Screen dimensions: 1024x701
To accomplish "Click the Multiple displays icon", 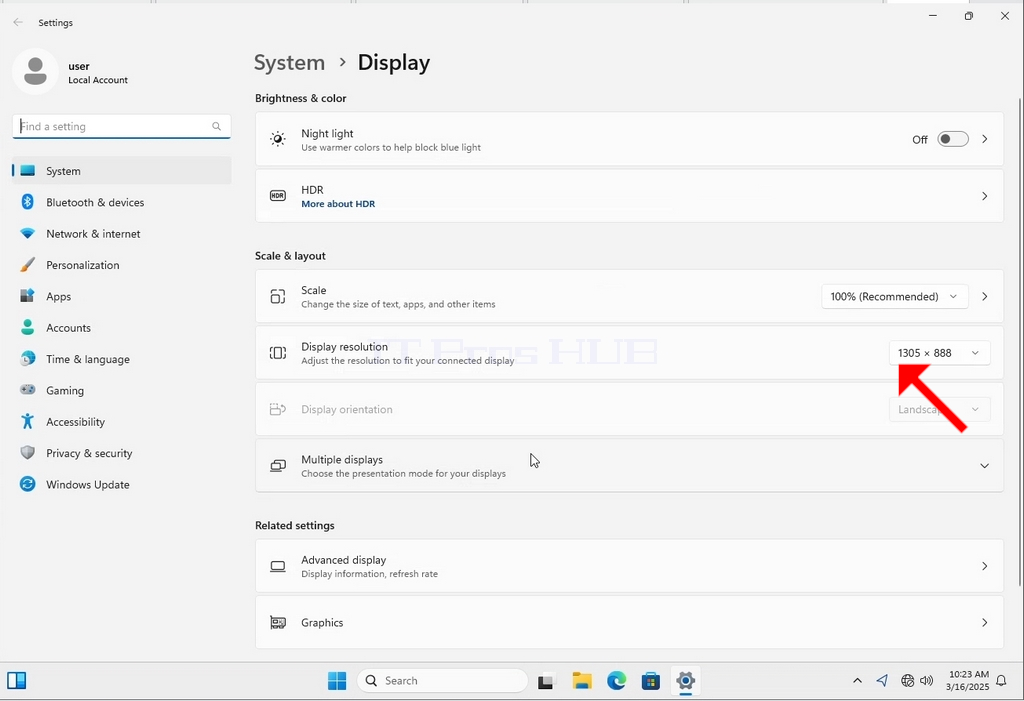I will [x=278, y=466].
